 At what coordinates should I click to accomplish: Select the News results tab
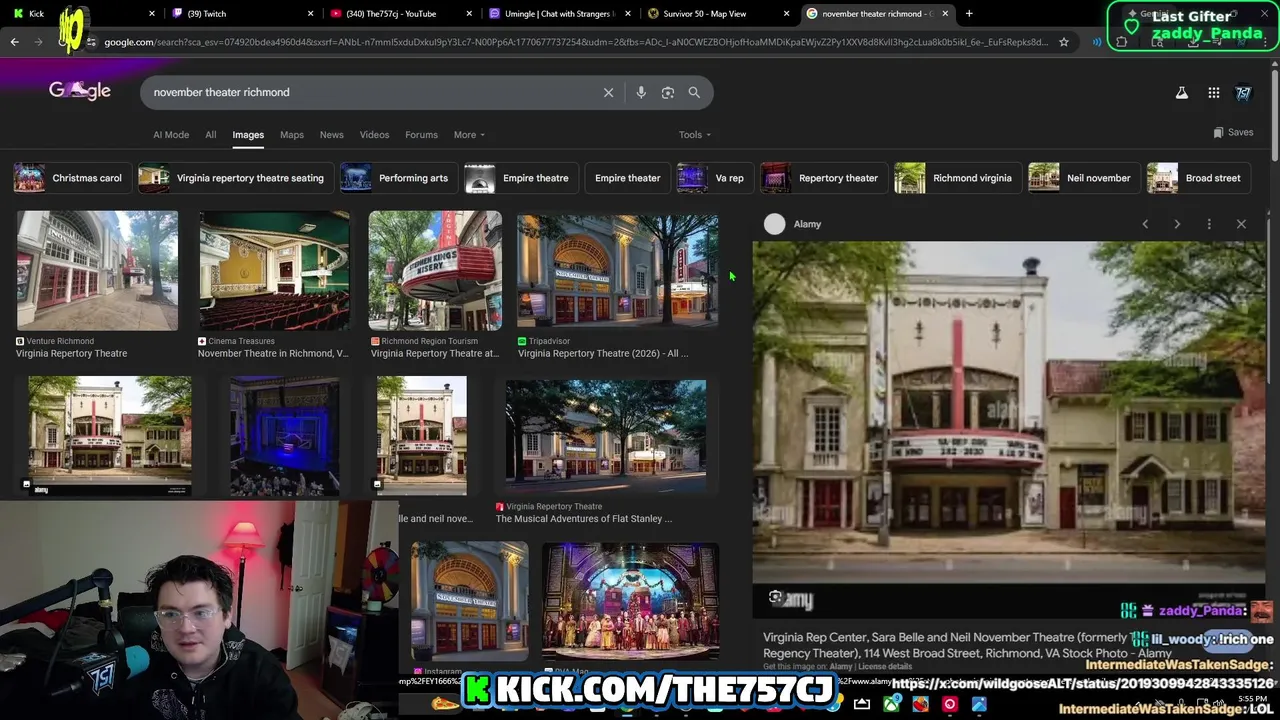tap(332, 135)
